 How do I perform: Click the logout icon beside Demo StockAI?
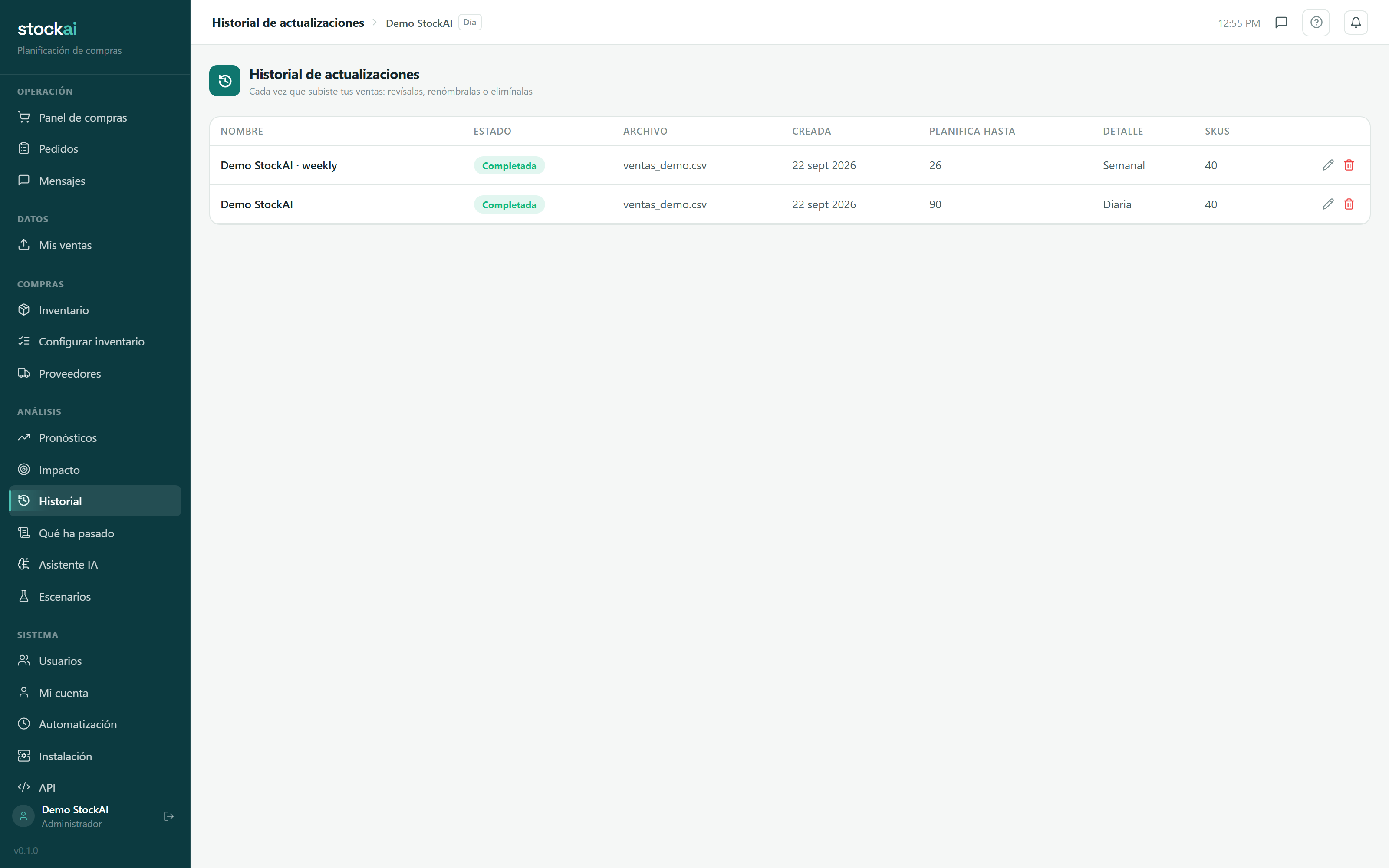pos(169,816)
